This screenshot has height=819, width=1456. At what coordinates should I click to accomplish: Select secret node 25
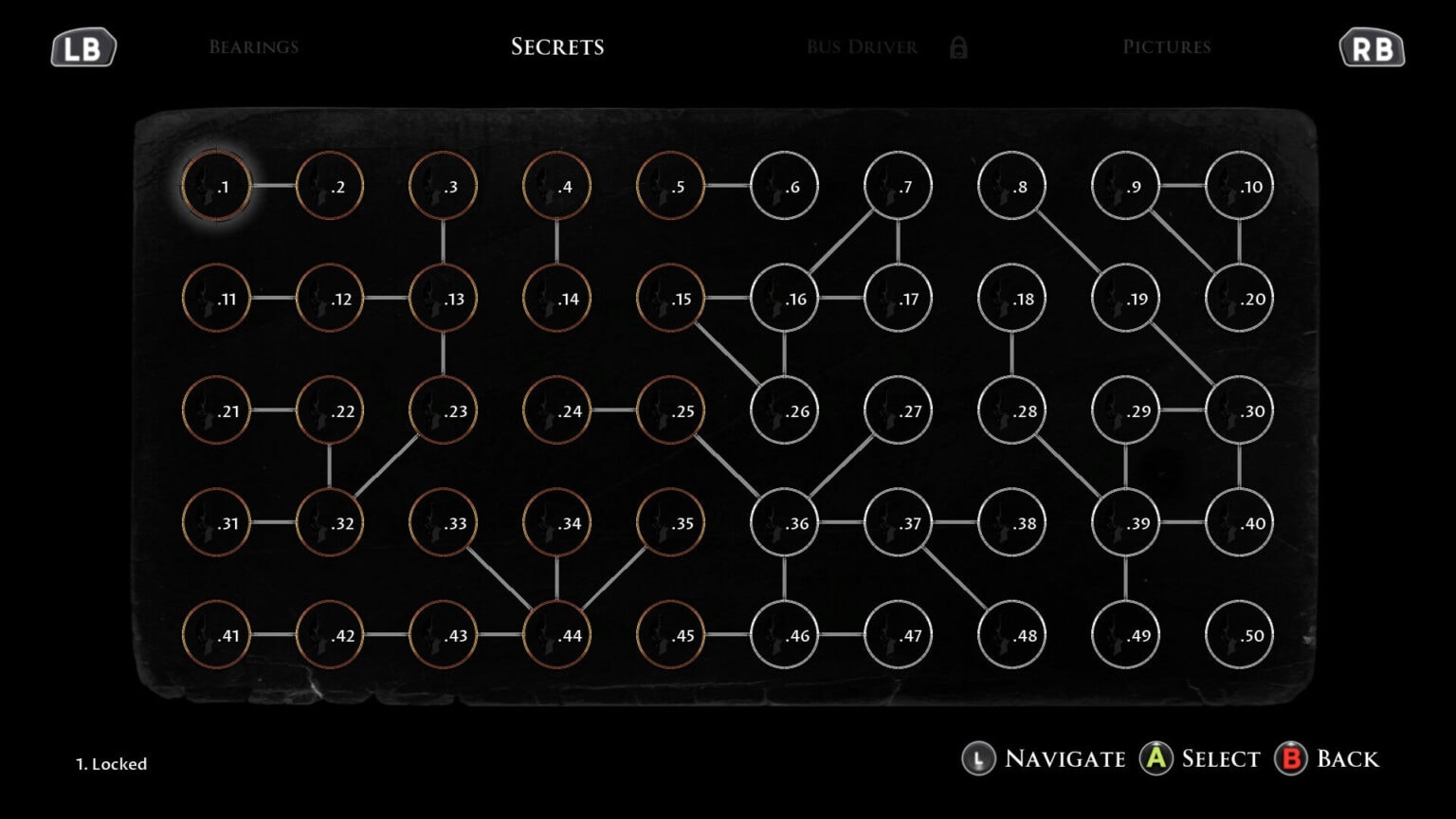(x=670, y=410)
